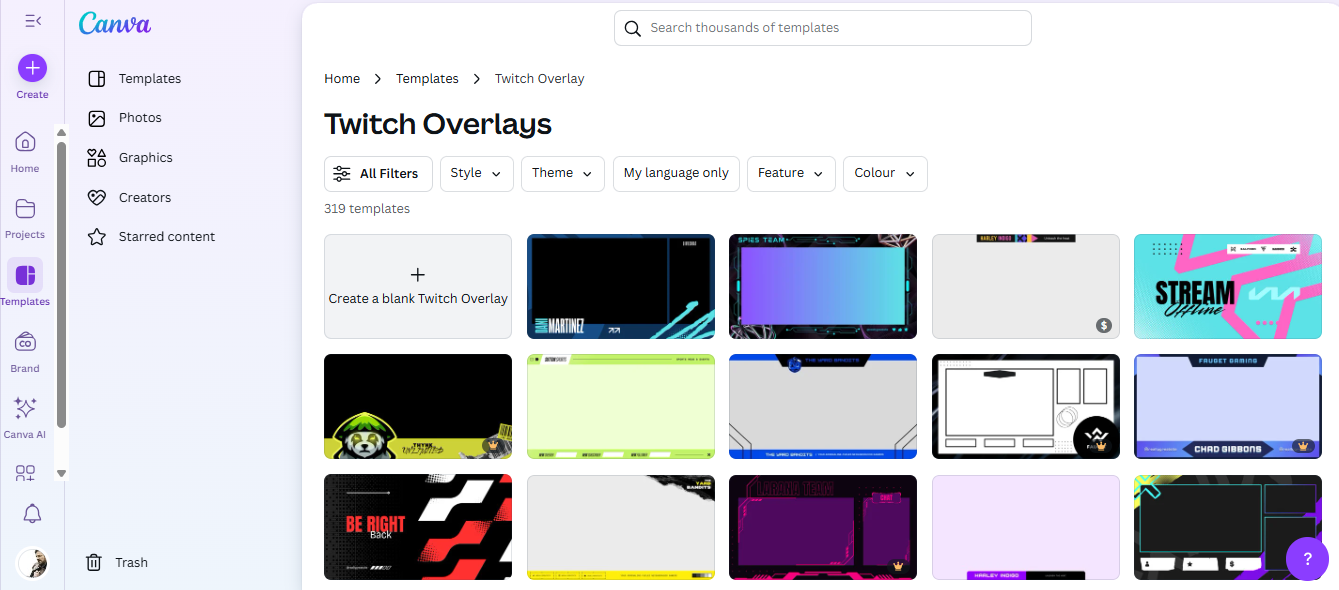Expand the Colour filter dropdown
Image resolution: width=1339 pixels, height=590 pixels.
tap(885, 174)
